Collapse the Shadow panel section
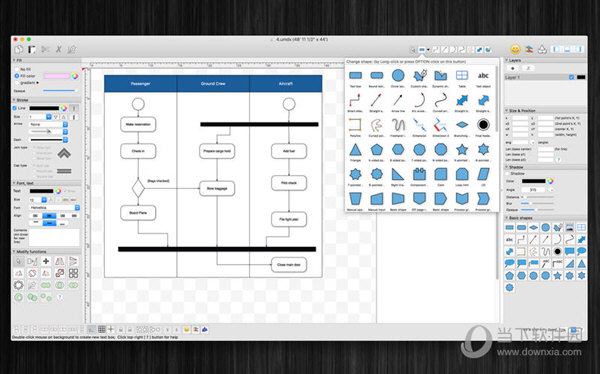Image resolution: width=600 pixels, height=374 pixels. point(507,167)
